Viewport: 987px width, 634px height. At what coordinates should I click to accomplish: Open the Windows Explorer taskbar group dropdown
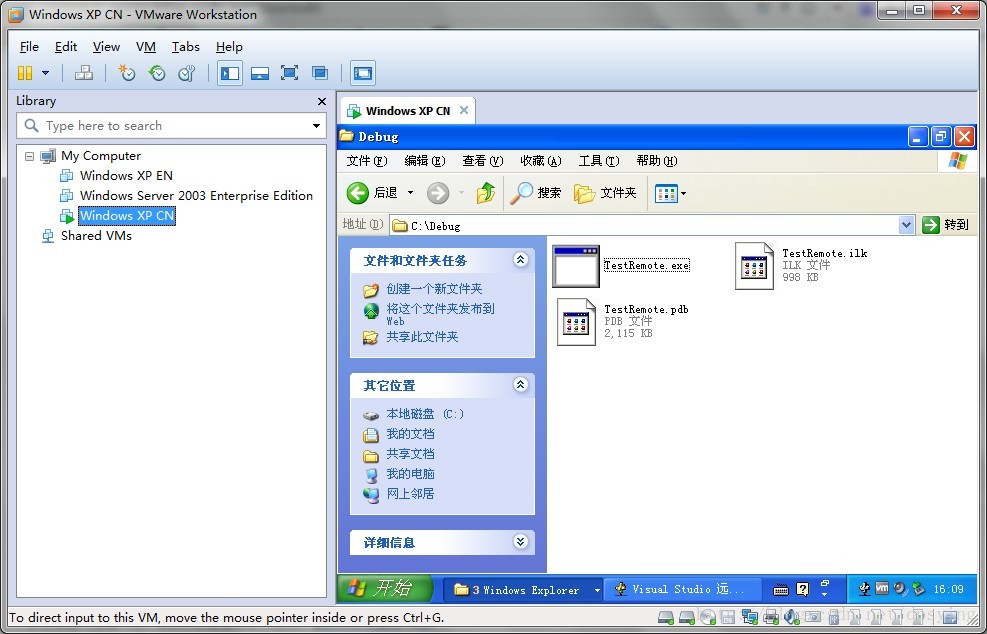coord(597,590)
